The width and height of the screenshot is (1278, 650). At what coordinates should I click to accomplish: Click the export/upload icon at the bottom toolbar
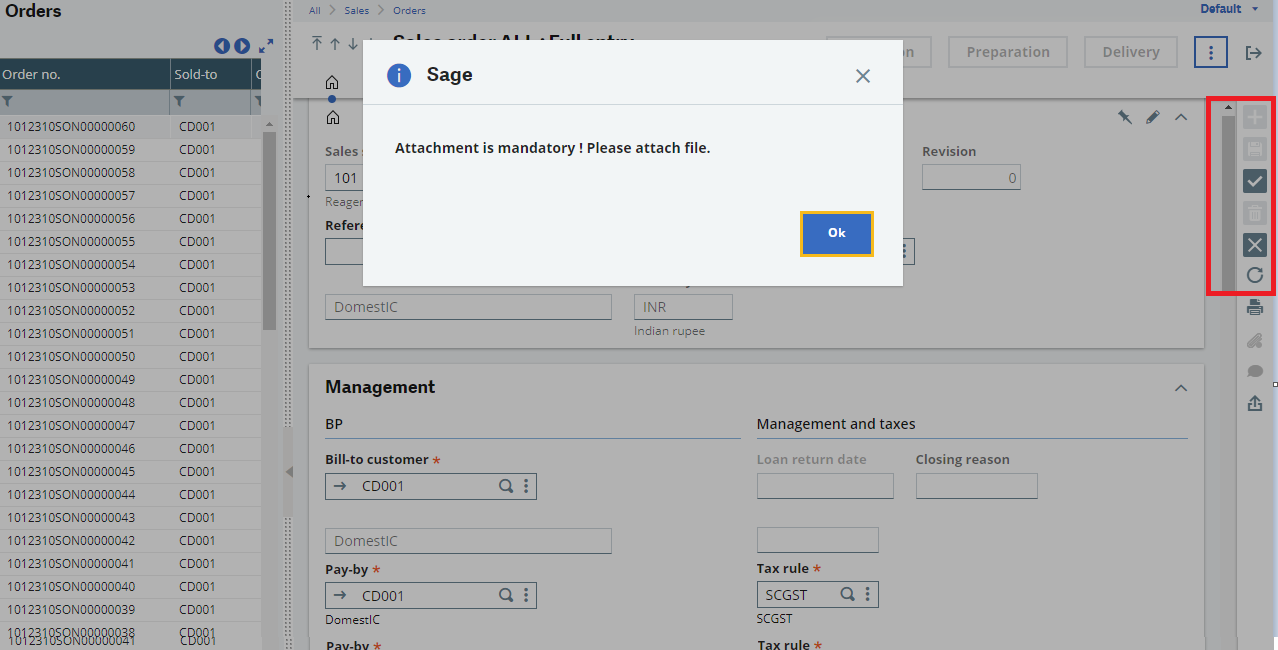point(1254,403)
